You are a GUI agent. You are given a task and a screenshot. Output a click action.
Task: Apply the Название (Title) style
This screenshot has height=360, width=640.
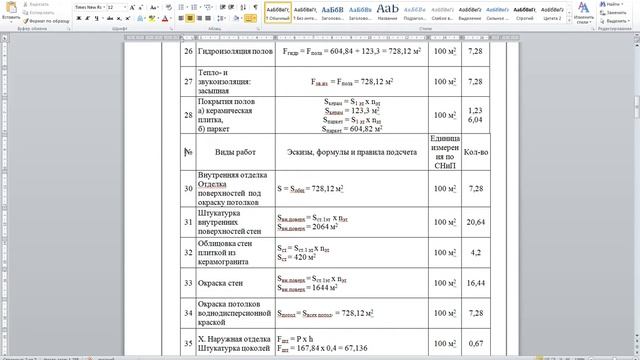point(387,12)
